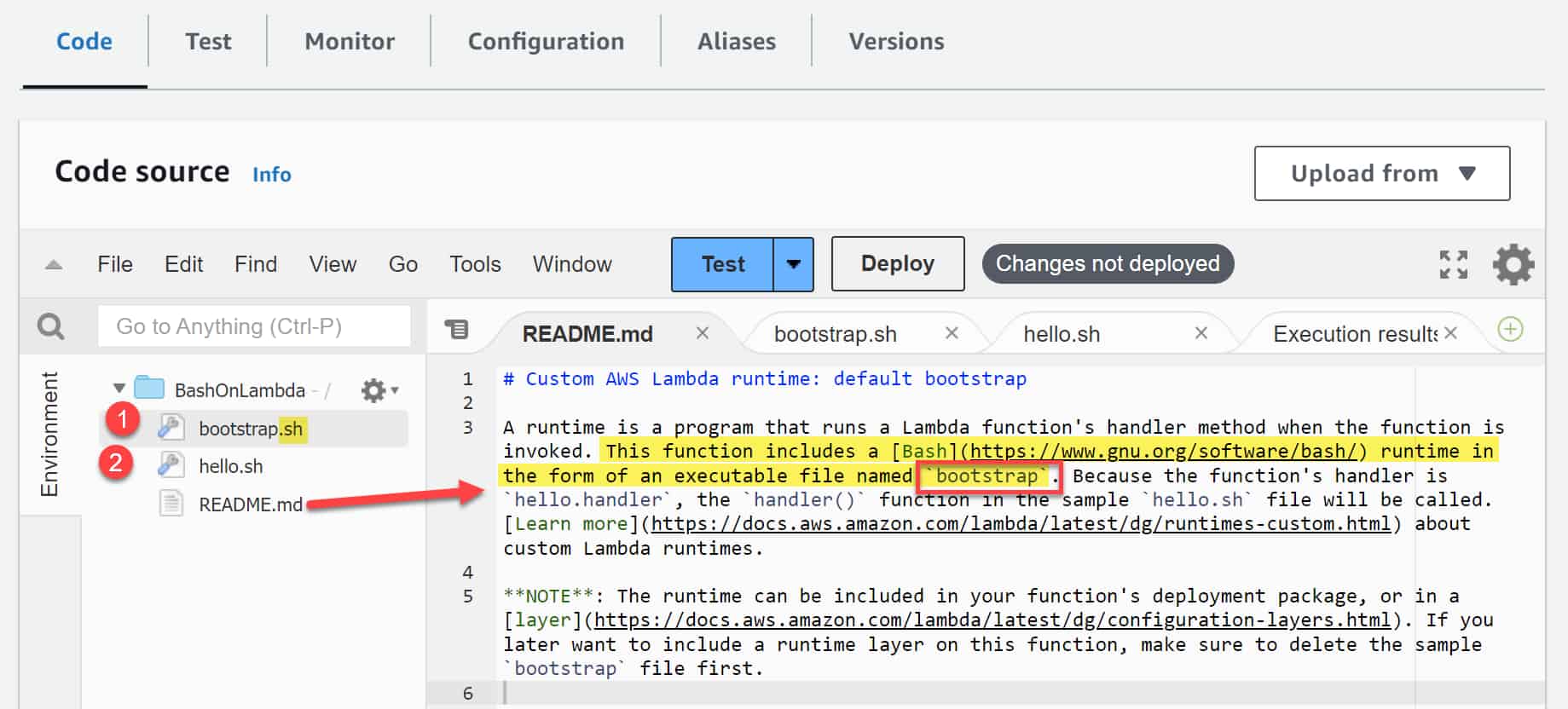
Task: Open the Find menu
Action: pyautogui.click(x=256, y=264)
